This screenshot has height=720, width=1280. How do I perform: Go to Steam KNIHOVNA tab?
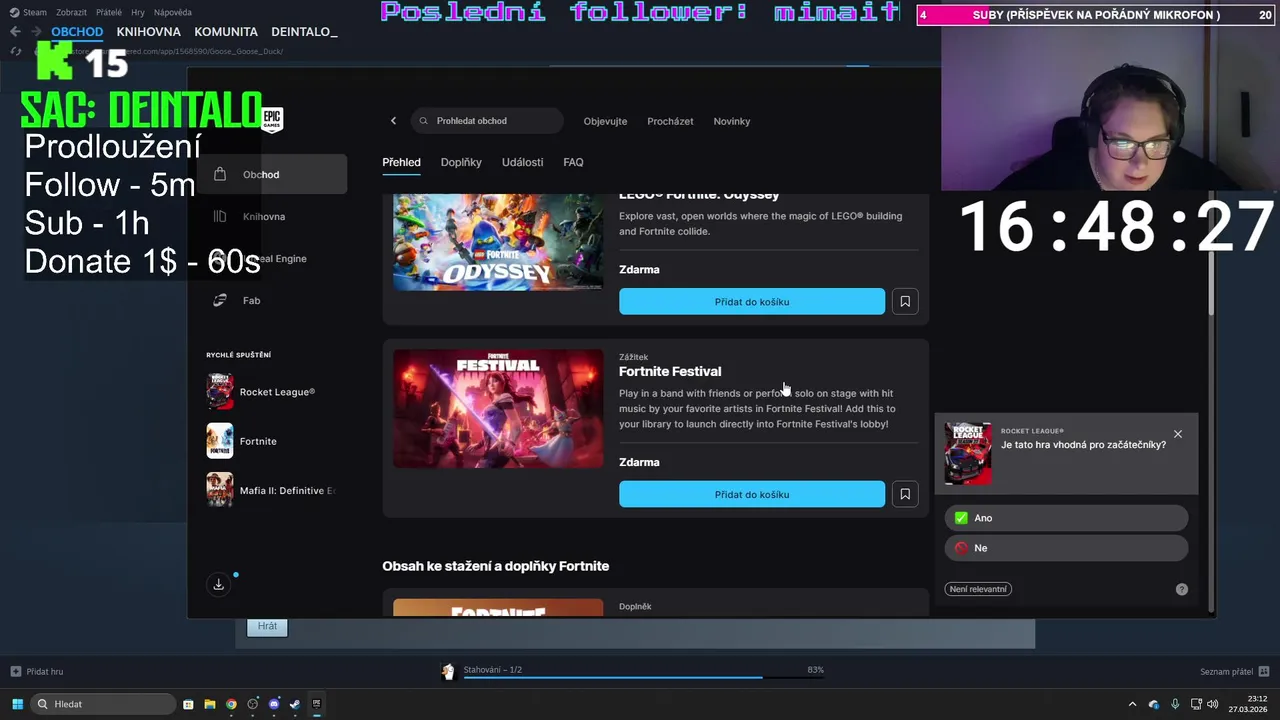click(x=148, y=32)
